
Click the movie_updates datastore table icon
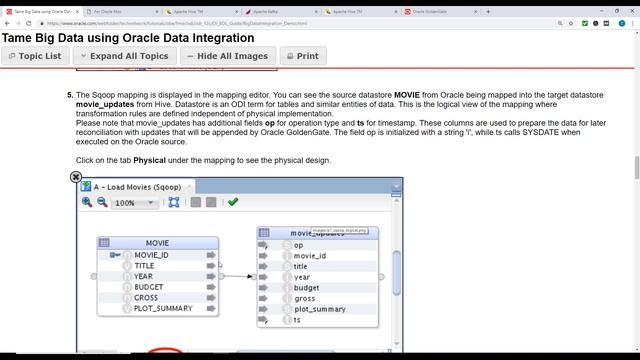(264, 233)
